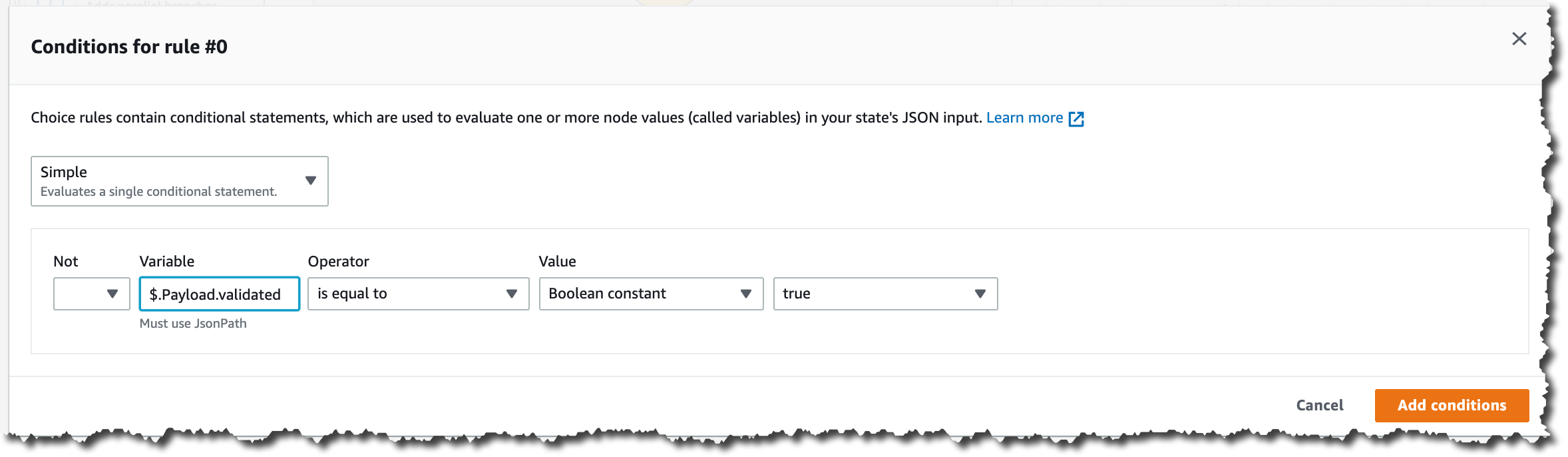Click the Not column label
This screenshot has height=457, width=1568.
click(x=66, y=261)
